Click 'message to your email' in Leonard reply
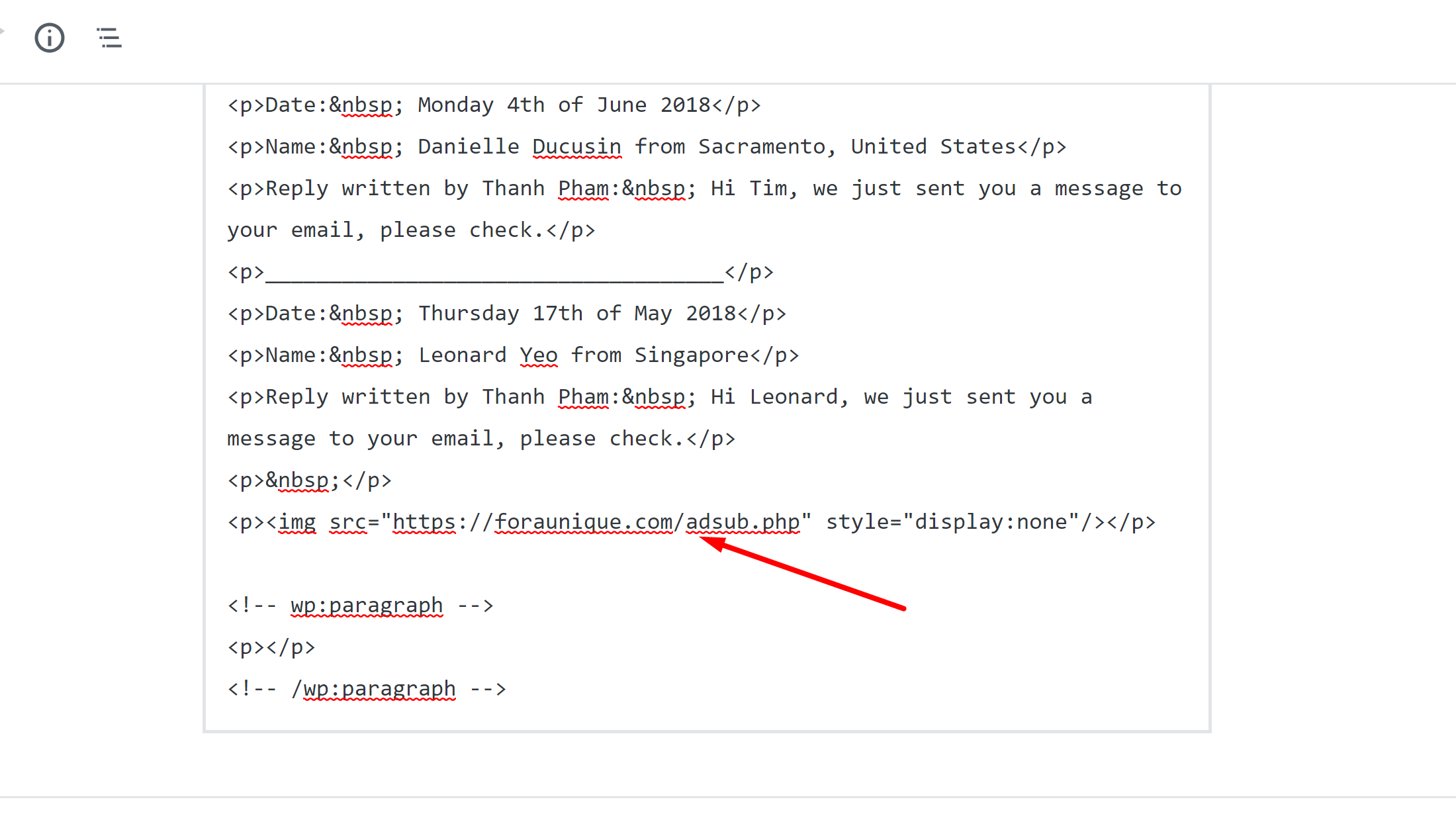The image size is (1456, 820). pos(360,438)
